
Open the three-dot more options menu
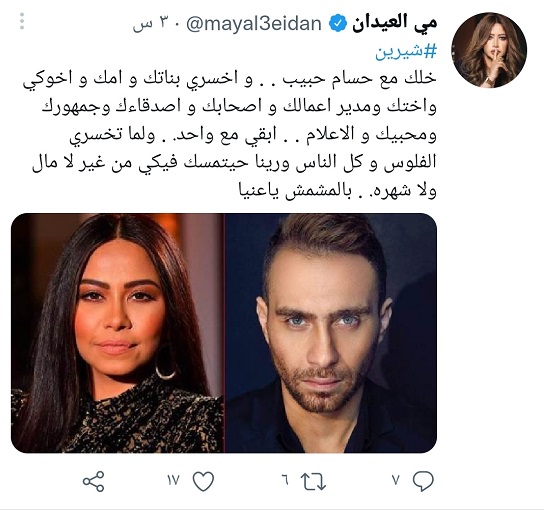tap(22, 21)
